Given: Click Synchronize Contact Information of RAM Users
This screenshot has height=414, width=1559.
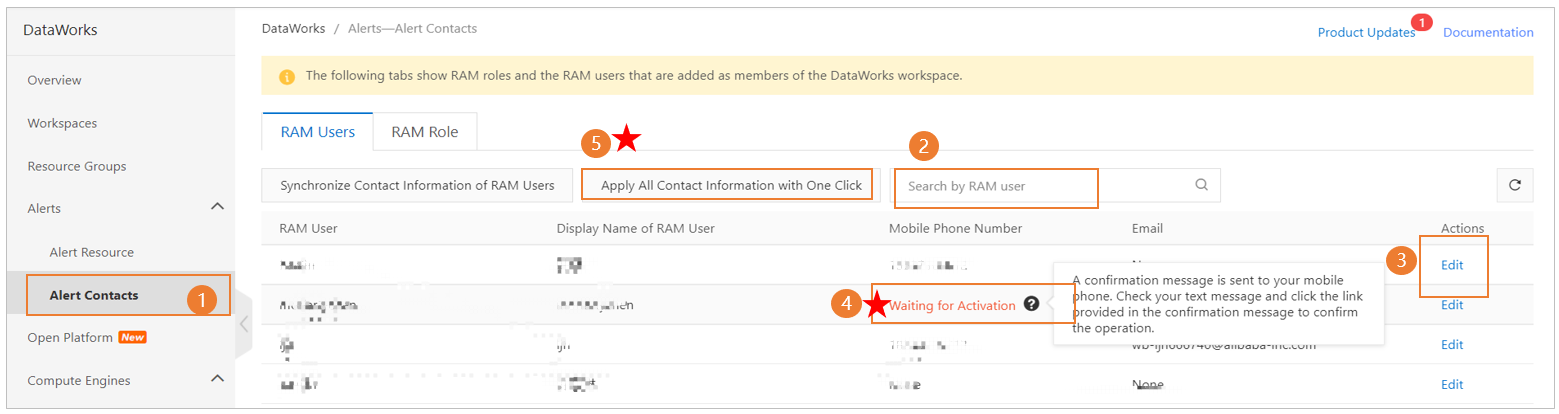Looking at the screenshot, I should (417, 185).
